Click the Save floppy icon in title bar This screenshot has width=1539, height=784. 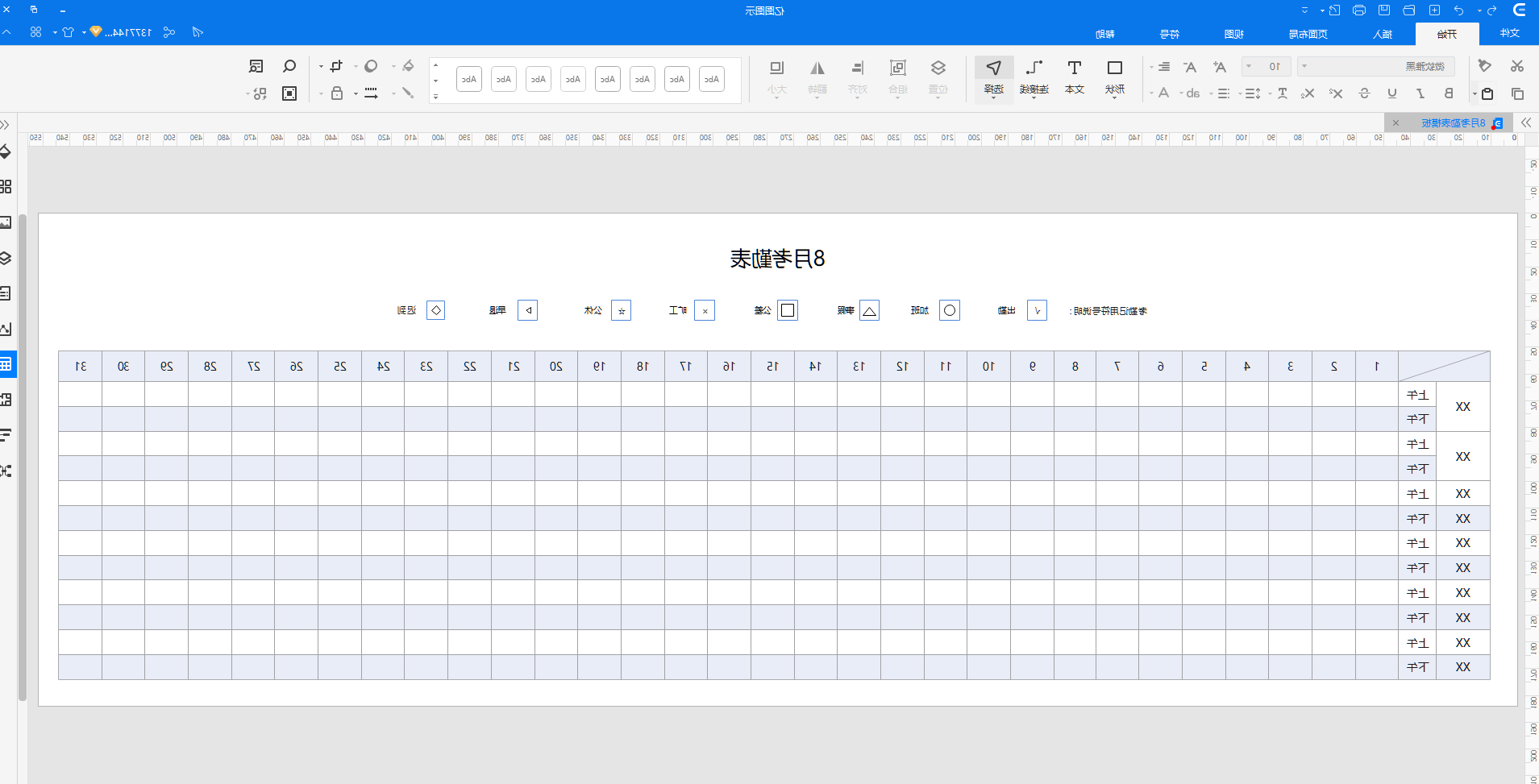pos(1384,10)
